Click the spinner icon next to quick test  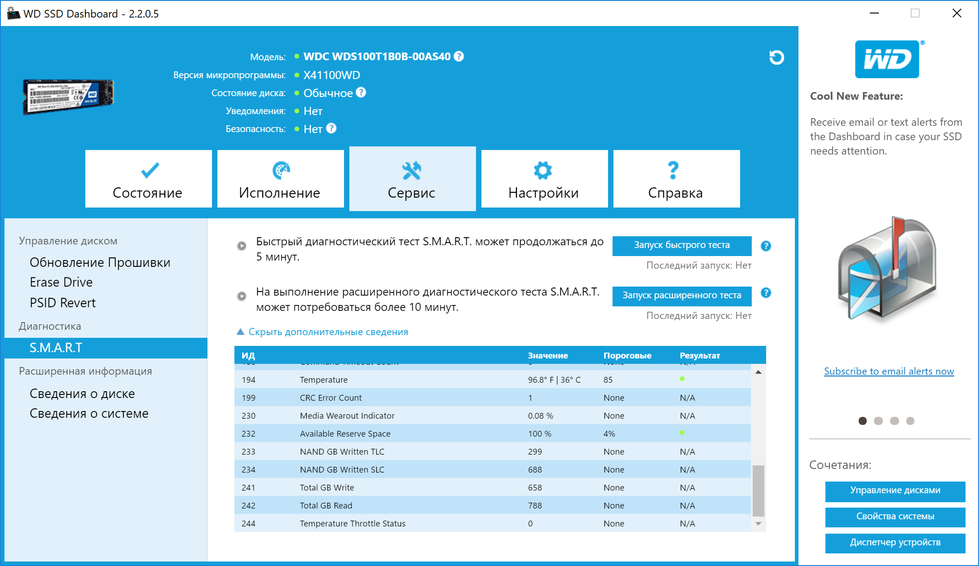coord(242,246)
